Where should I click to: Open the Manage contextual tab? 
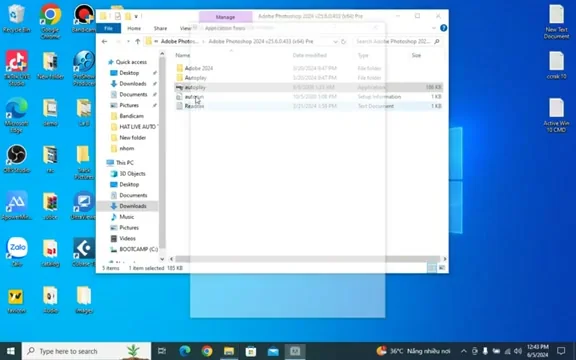(x=226, y=17)
